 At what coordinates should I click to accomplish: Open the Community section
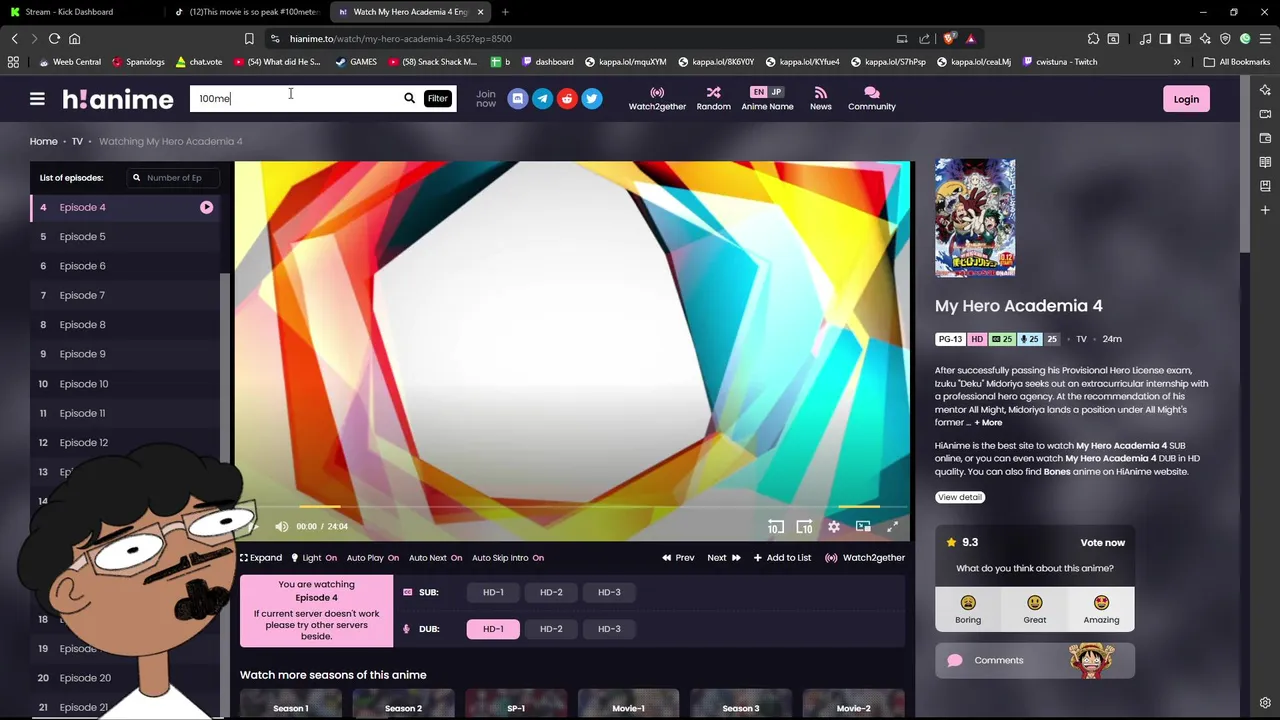(x=872, y=98)
